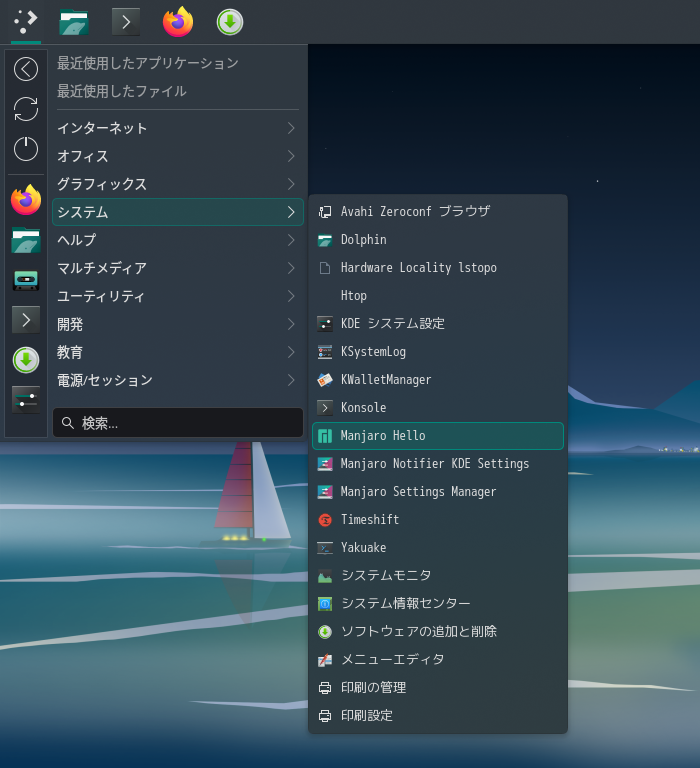This screenshot has width=700, height=768.
Task: Click the システムモニタ icon
Action: [325, 576]
